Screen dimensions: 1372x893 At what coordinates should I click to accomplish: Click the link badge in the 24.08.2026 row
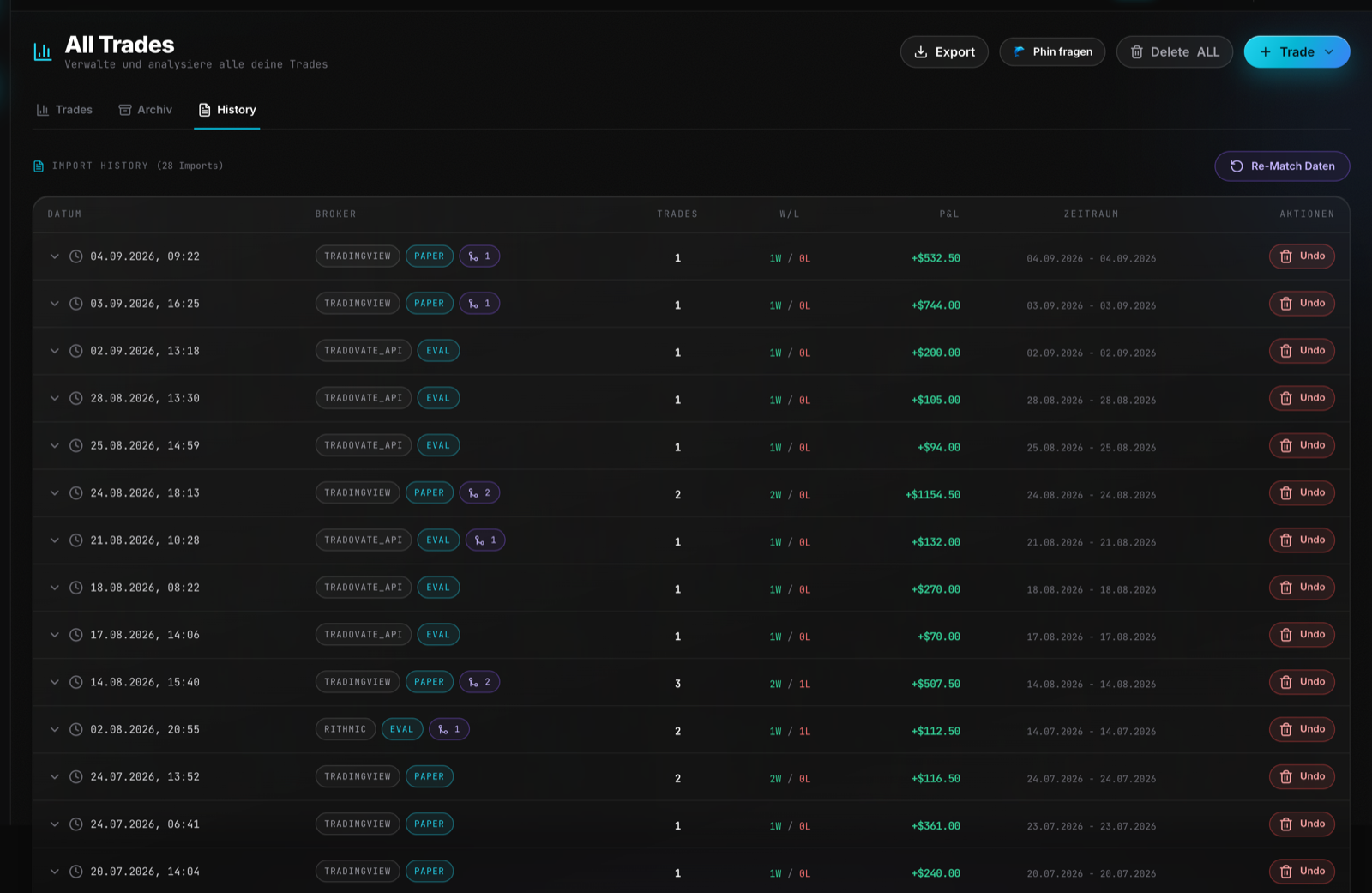point(479,492)
